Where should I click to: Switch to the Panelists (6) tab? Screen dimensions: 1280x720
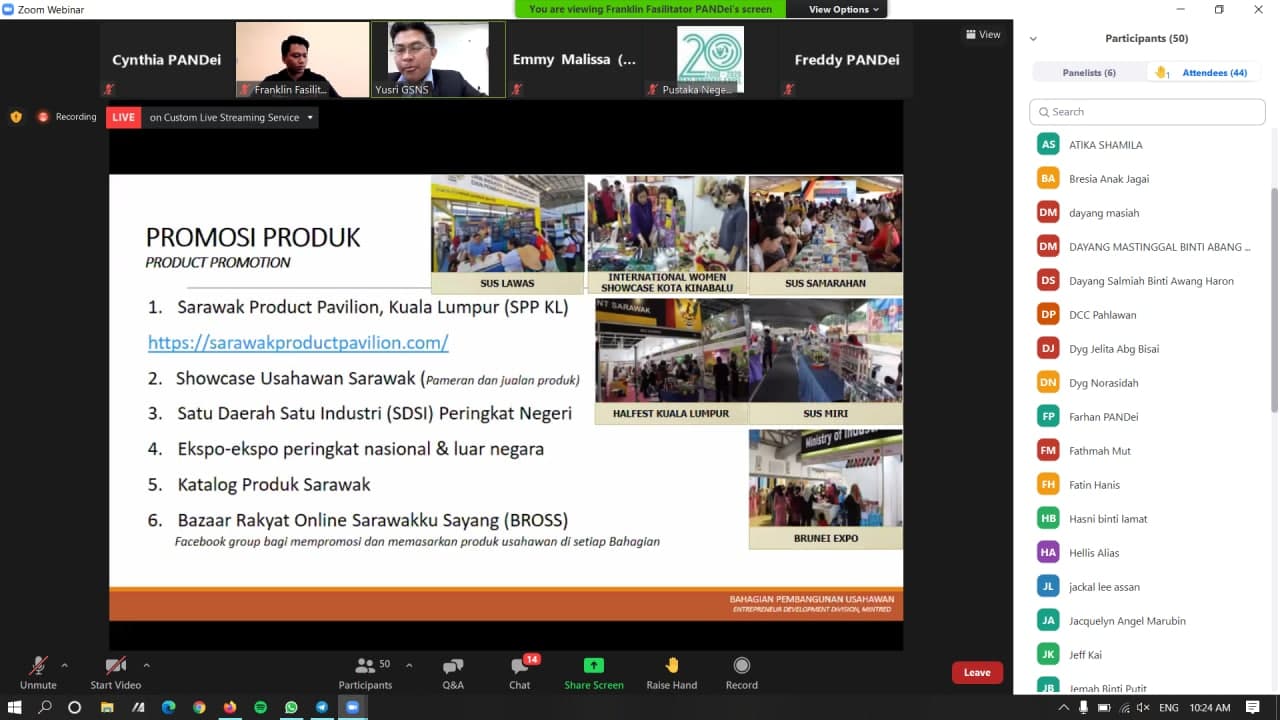tap(1089, 72)
